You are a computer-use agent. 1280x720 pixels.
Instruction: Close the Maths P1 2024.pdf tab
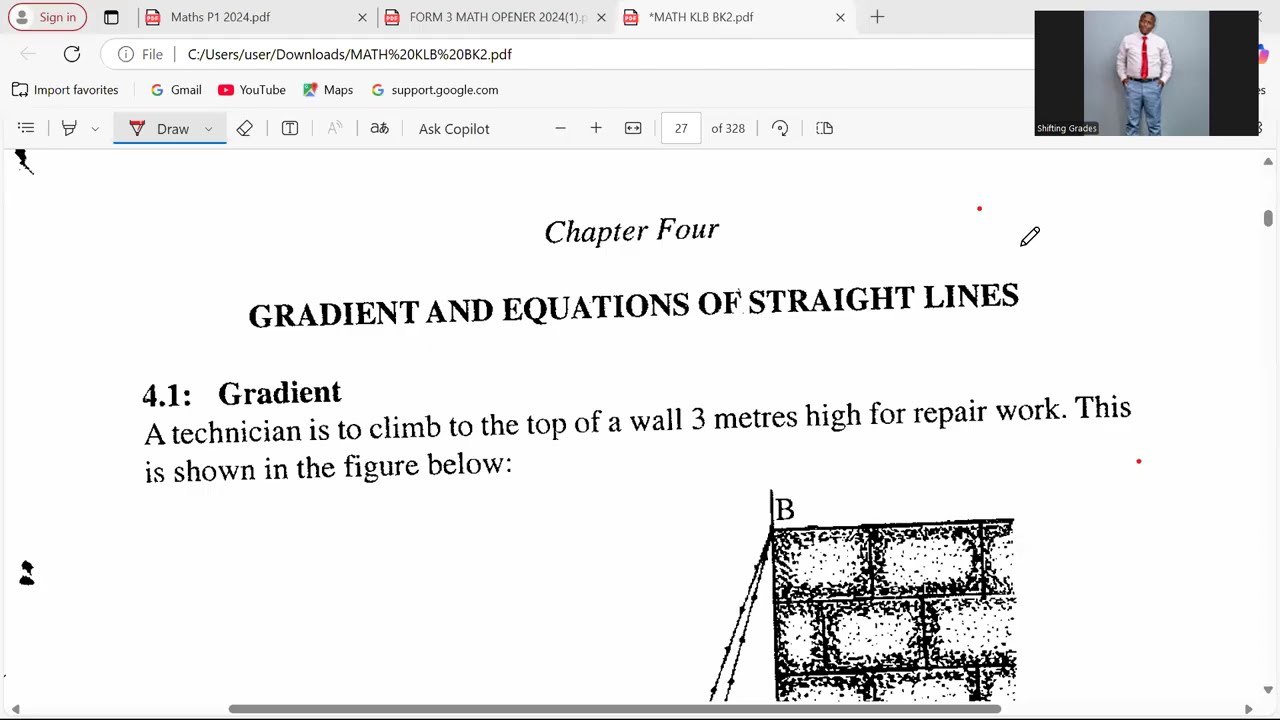tap(362, 17)
